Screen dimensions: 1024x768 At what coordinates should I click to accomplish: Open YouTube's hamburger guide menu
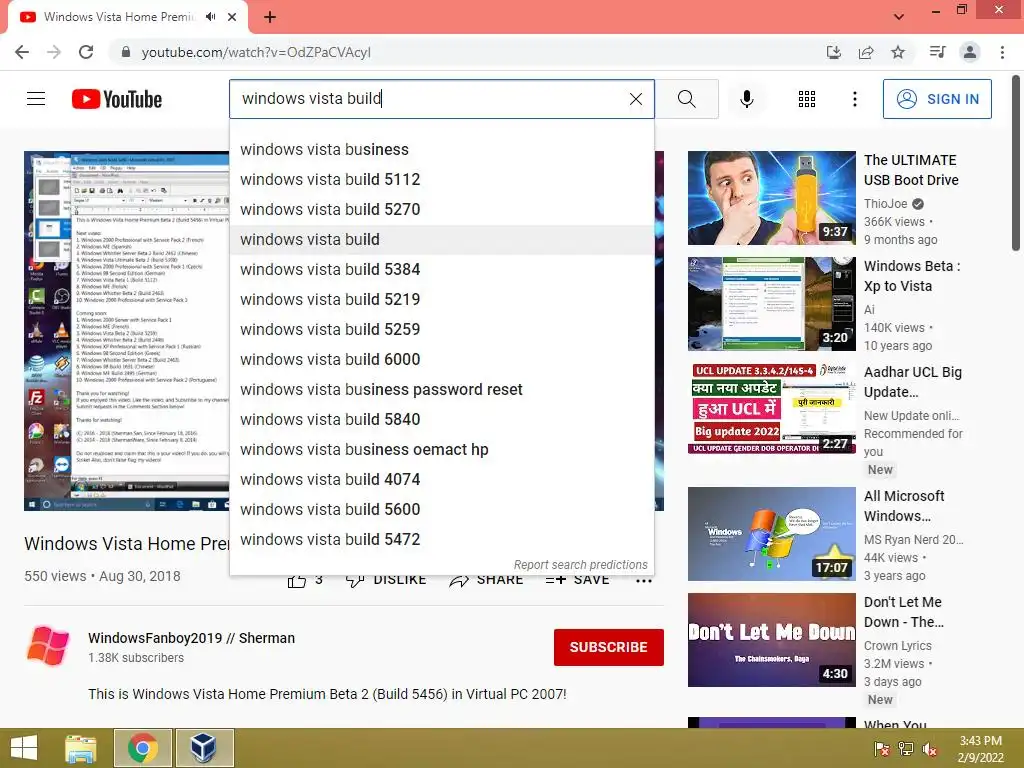tap(36, 99)
